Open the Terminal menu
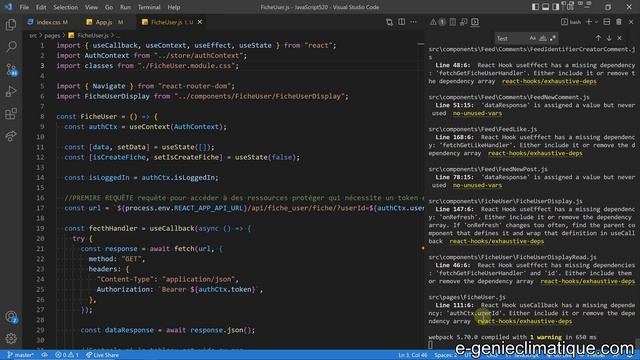Viewport: 640px width, 360px height. (x=149, y=7)
